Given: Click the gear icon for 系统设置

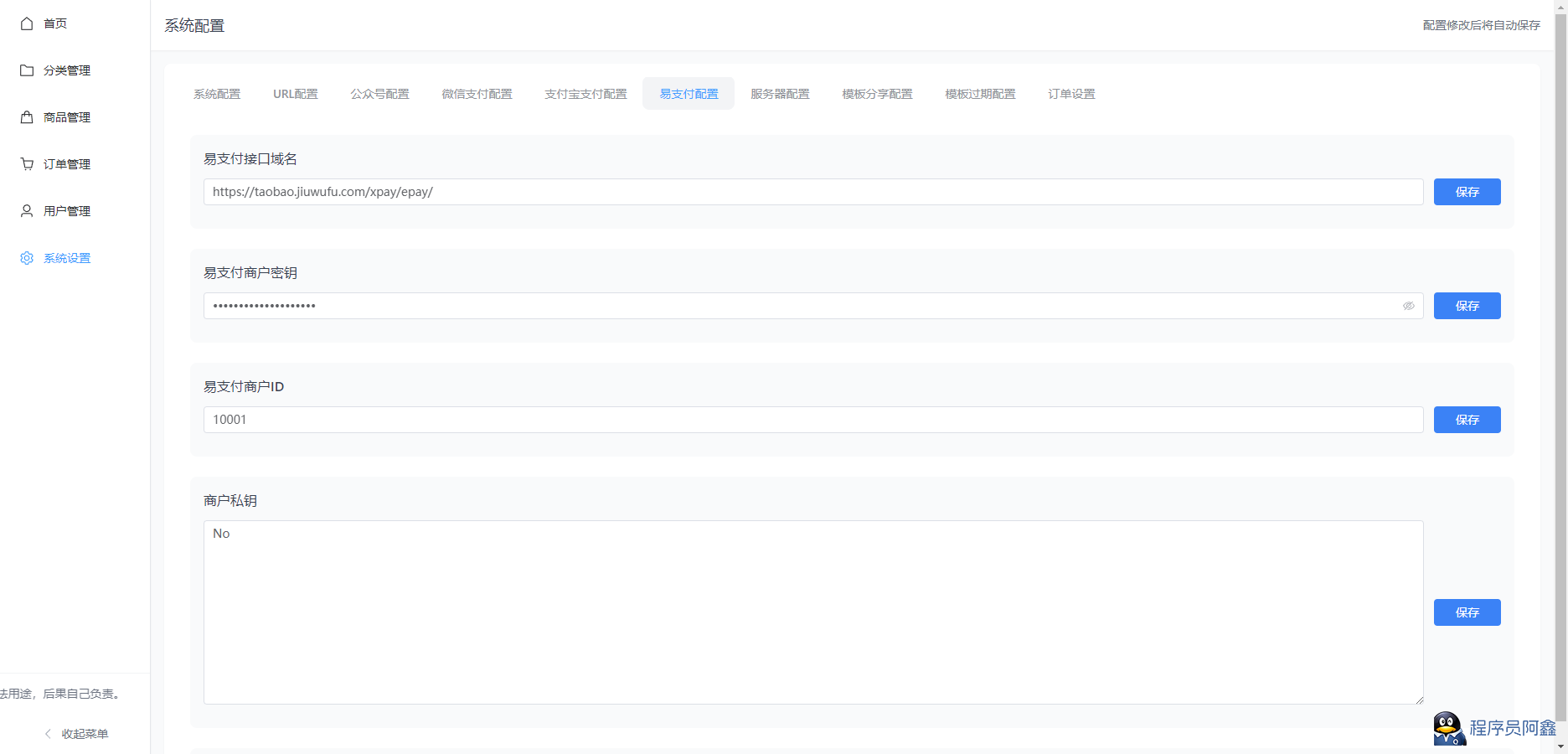Looking at the screenshot, I should point(27,258).
